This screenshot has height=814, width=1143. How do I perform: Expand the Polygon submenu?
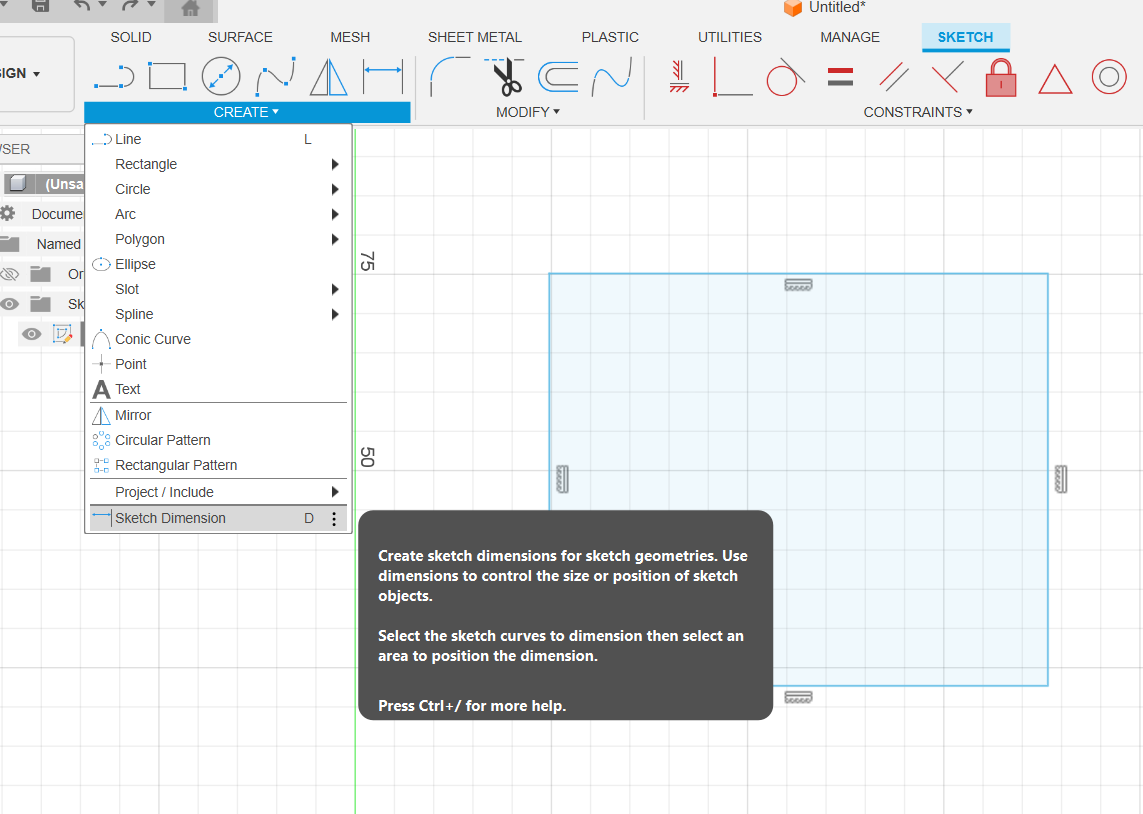tap(335, 240)
